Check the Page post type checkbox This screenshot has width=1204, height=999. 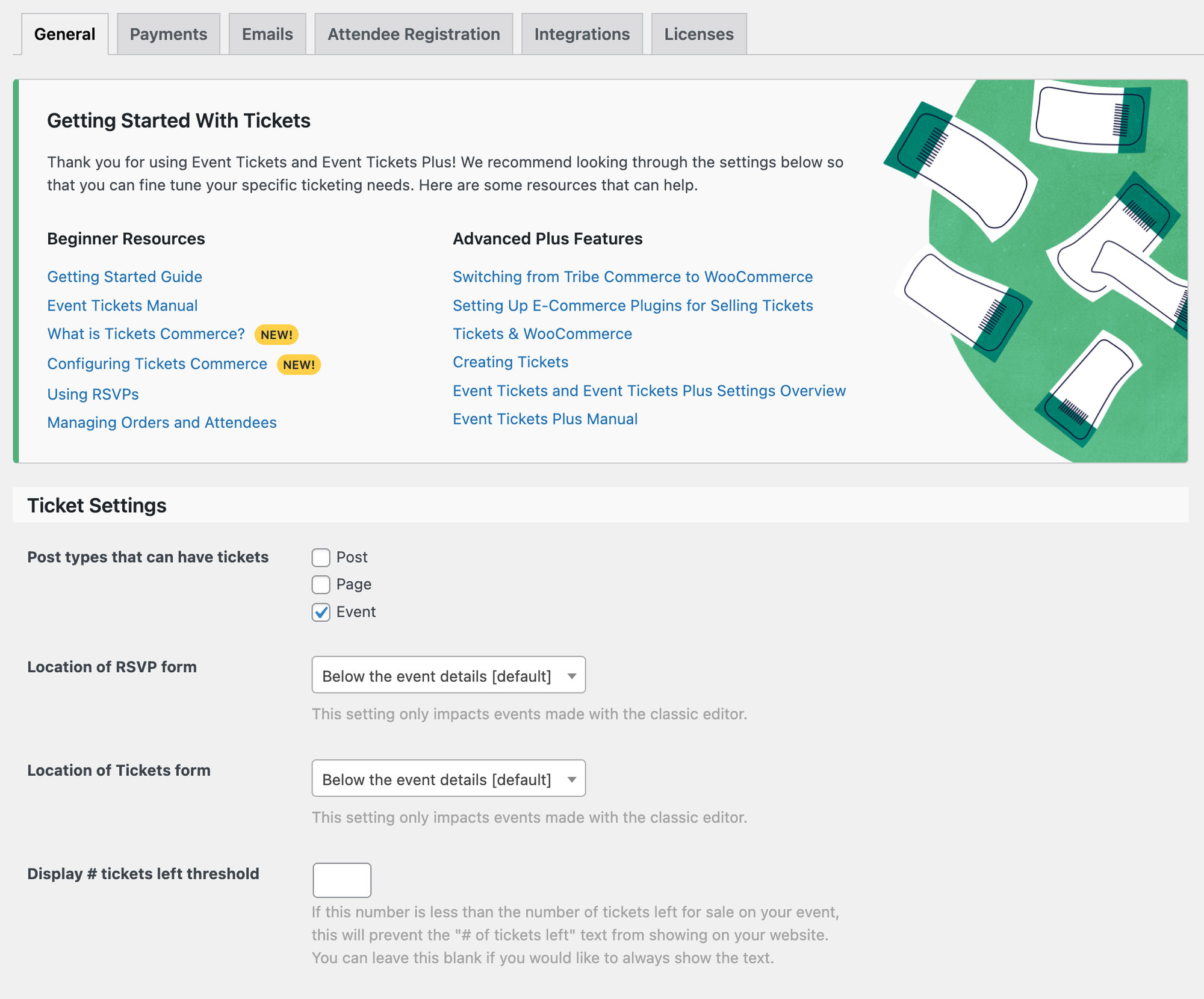[321, 584]
